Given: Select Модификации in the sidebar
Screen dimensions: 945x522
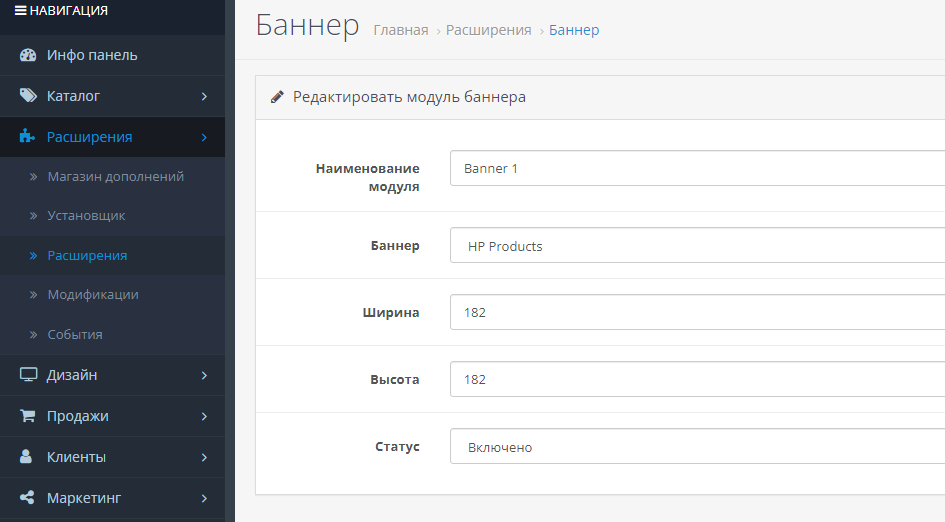Looking at the screenshot, I should tap(93, 295).
